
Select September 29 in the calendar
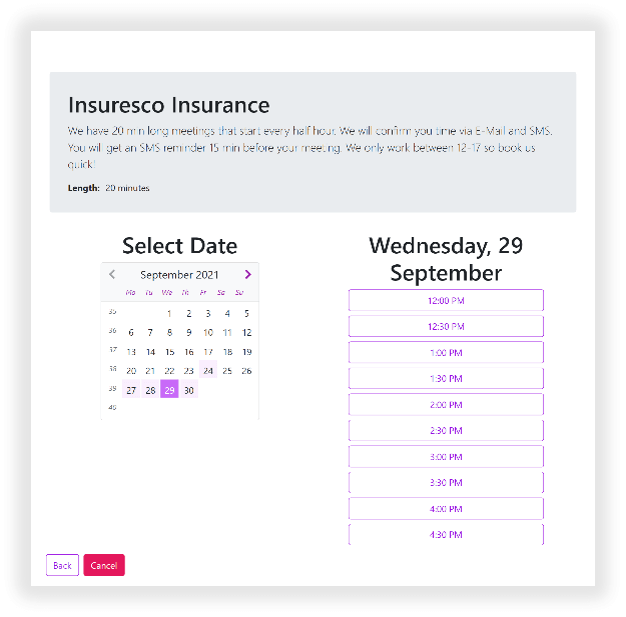point(169,390)
